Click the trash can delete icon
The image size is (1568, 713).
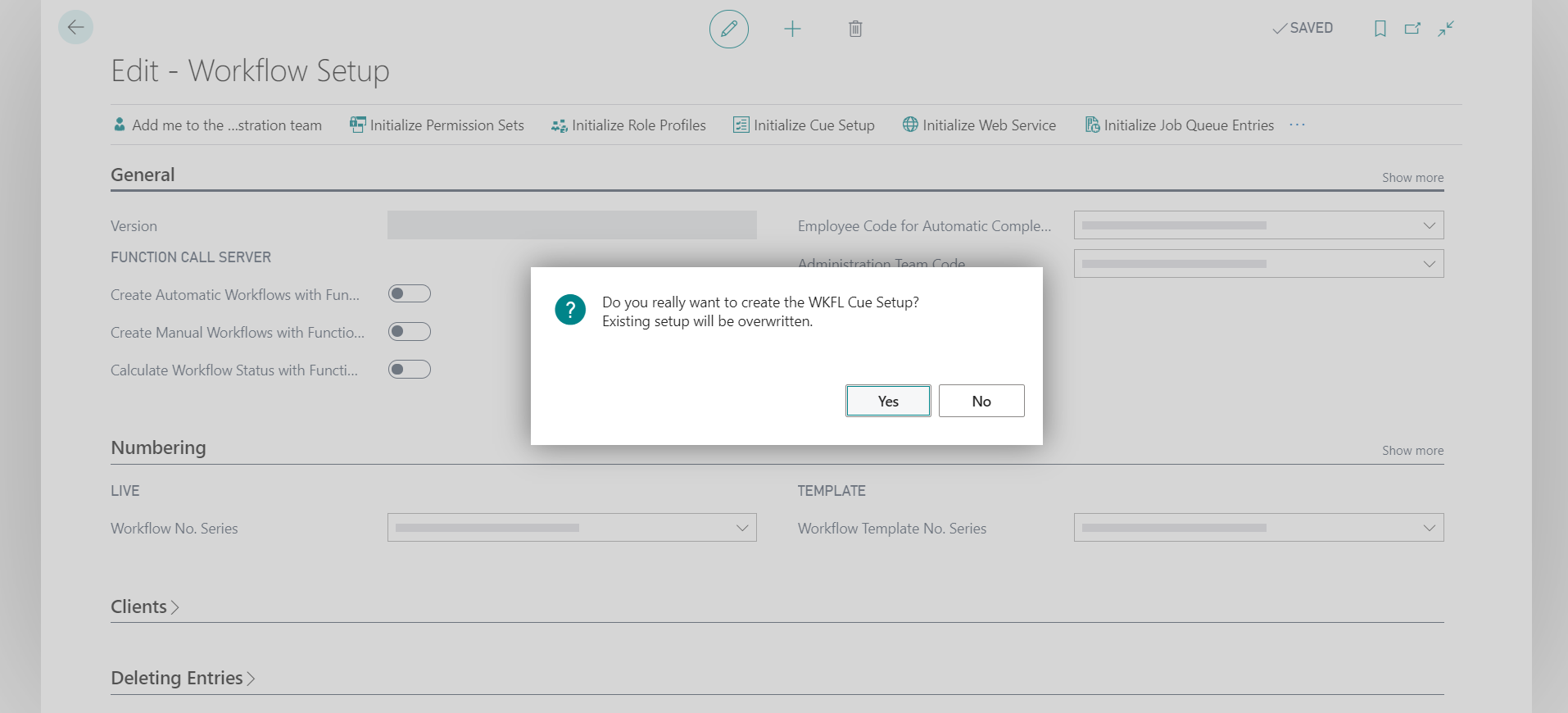click(x=855, y=30)
